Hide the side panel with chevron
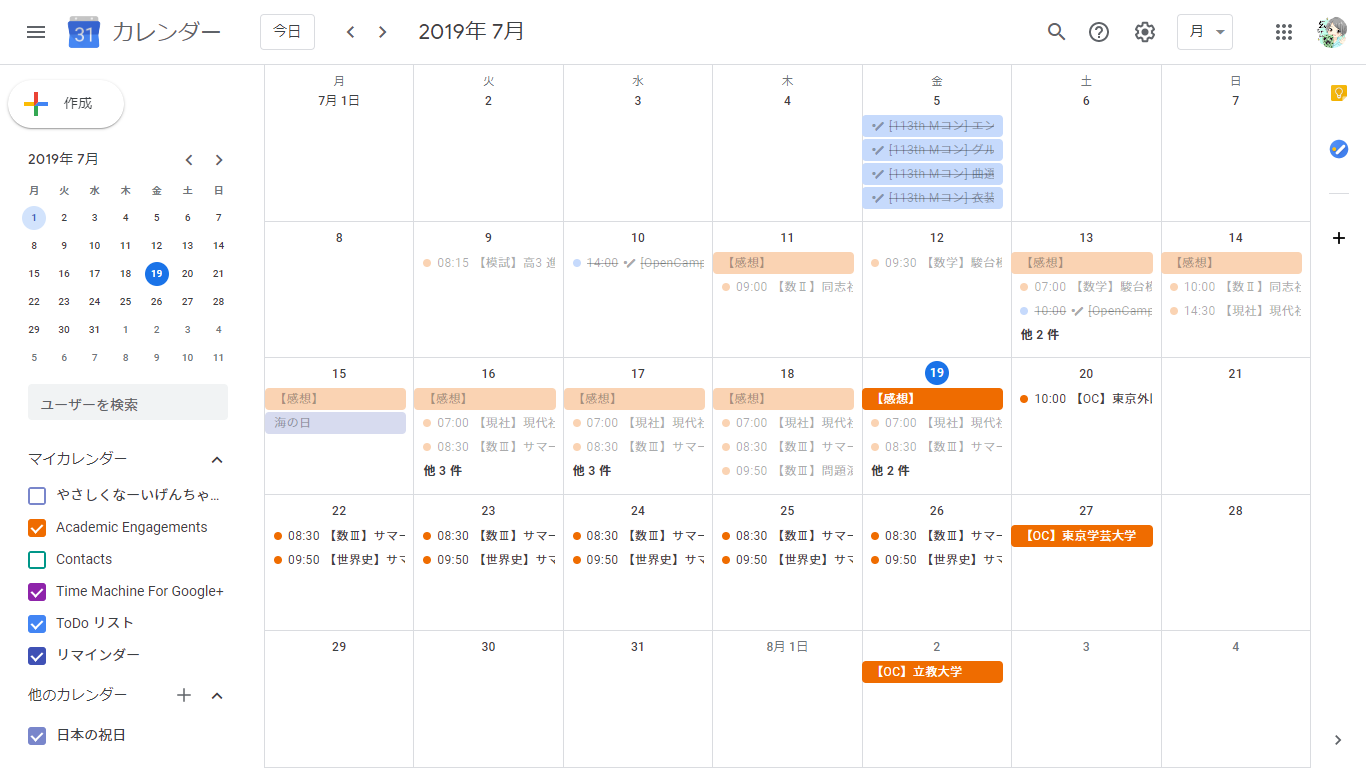The width and height of the screenshot is (1366, 768). [1339, 740]
